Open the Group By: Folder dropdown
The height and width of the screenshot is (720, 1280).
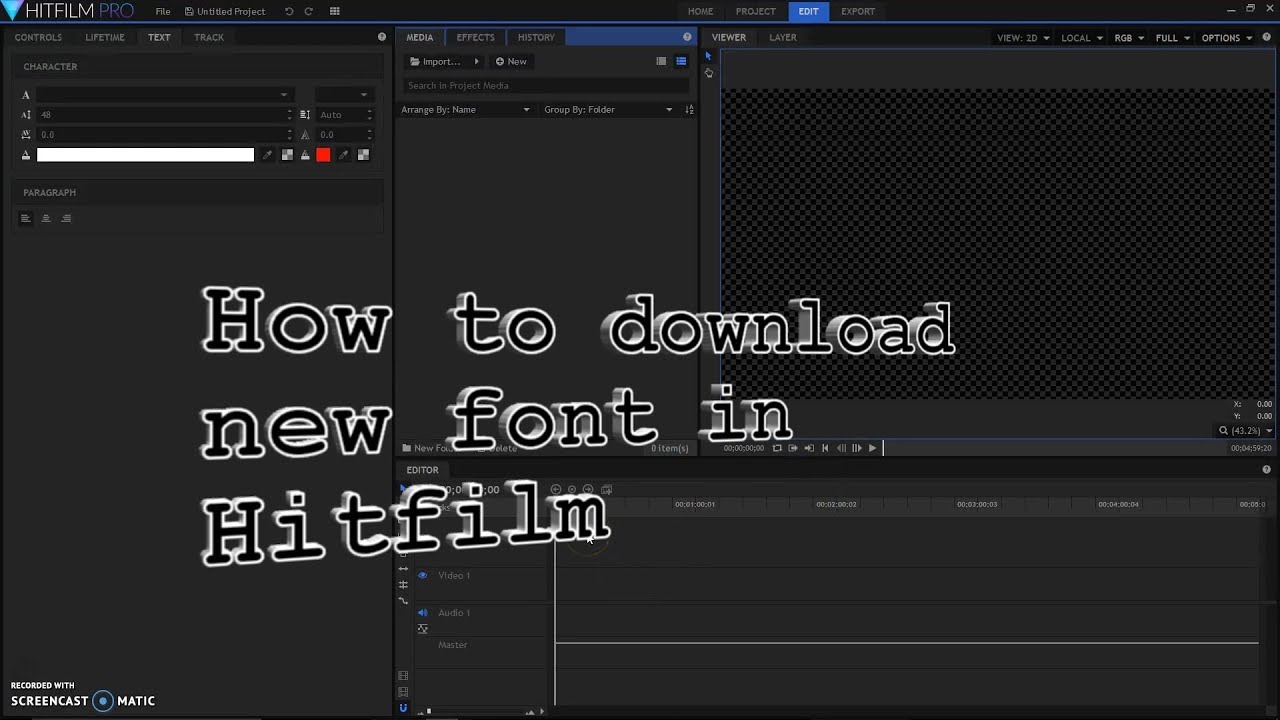pyautogui.click(x=607, y=109)
